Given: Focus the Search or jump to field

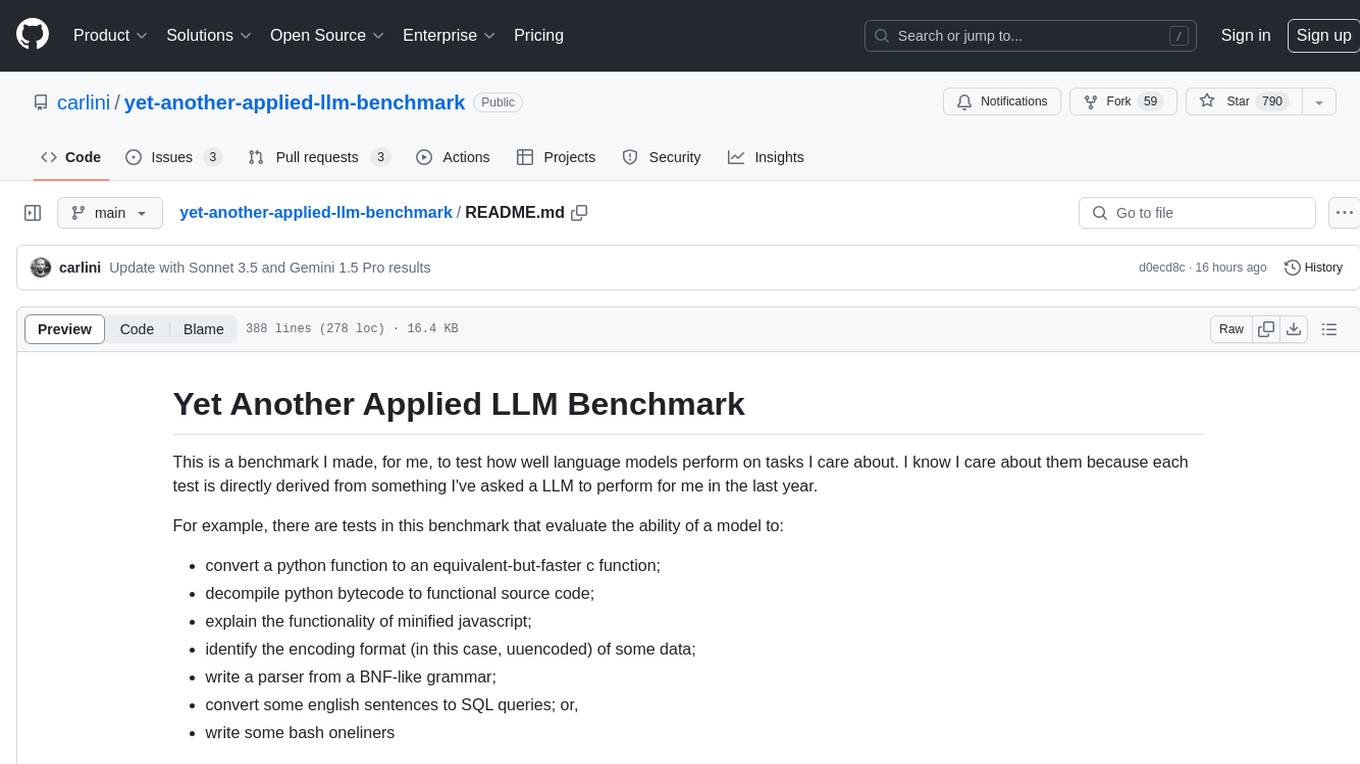Looking at the screenshot, I should [x=1032, y=35].
